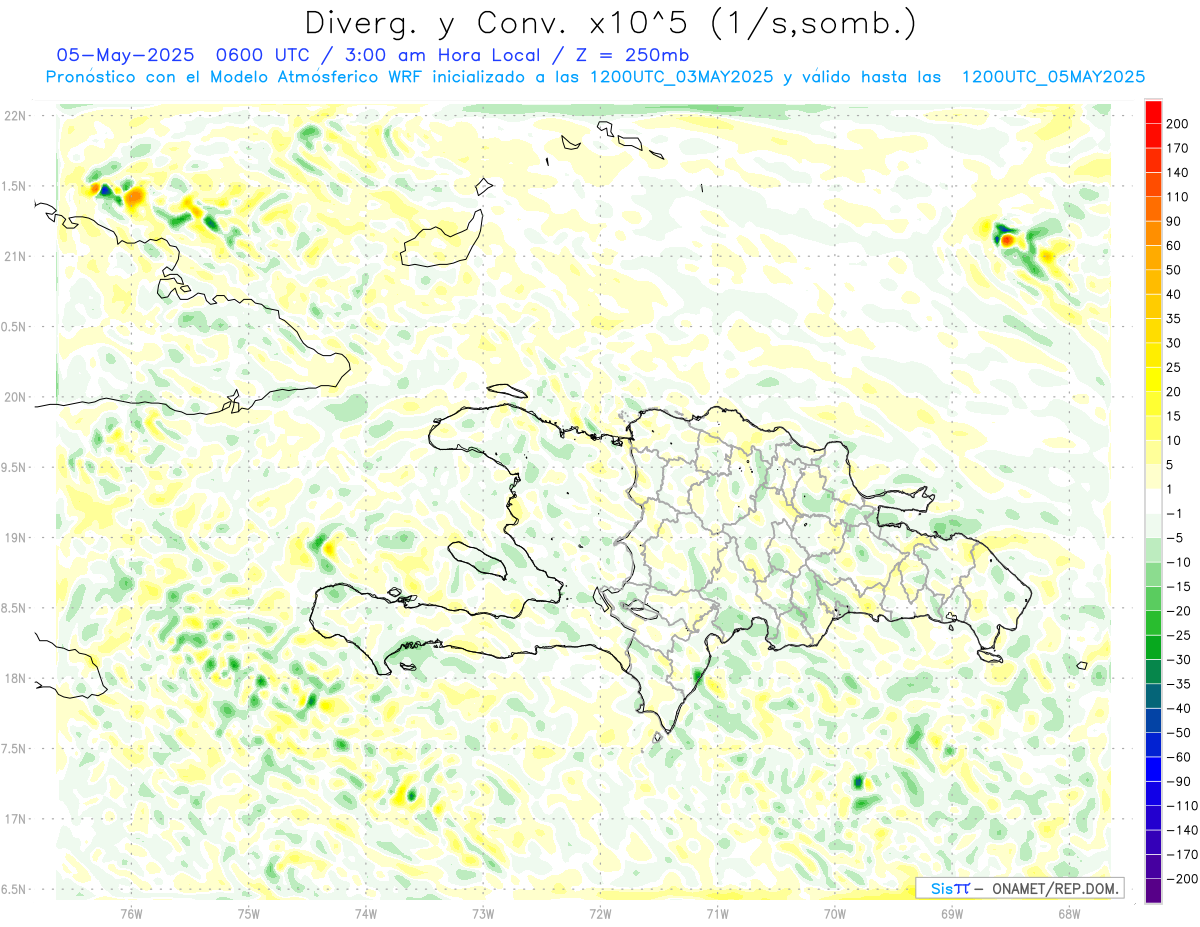The width and height of the screenshot is (1200, 927).
Task: Click the SisPI logo in credit box
Action: point(950,888)
